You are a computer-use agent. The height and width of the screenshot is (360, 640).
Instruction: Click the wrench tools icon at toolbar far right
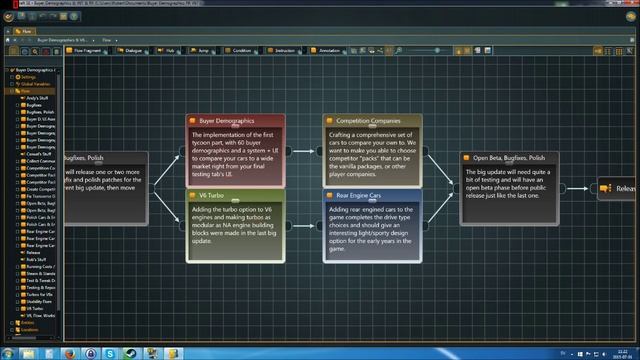[630, 51]
